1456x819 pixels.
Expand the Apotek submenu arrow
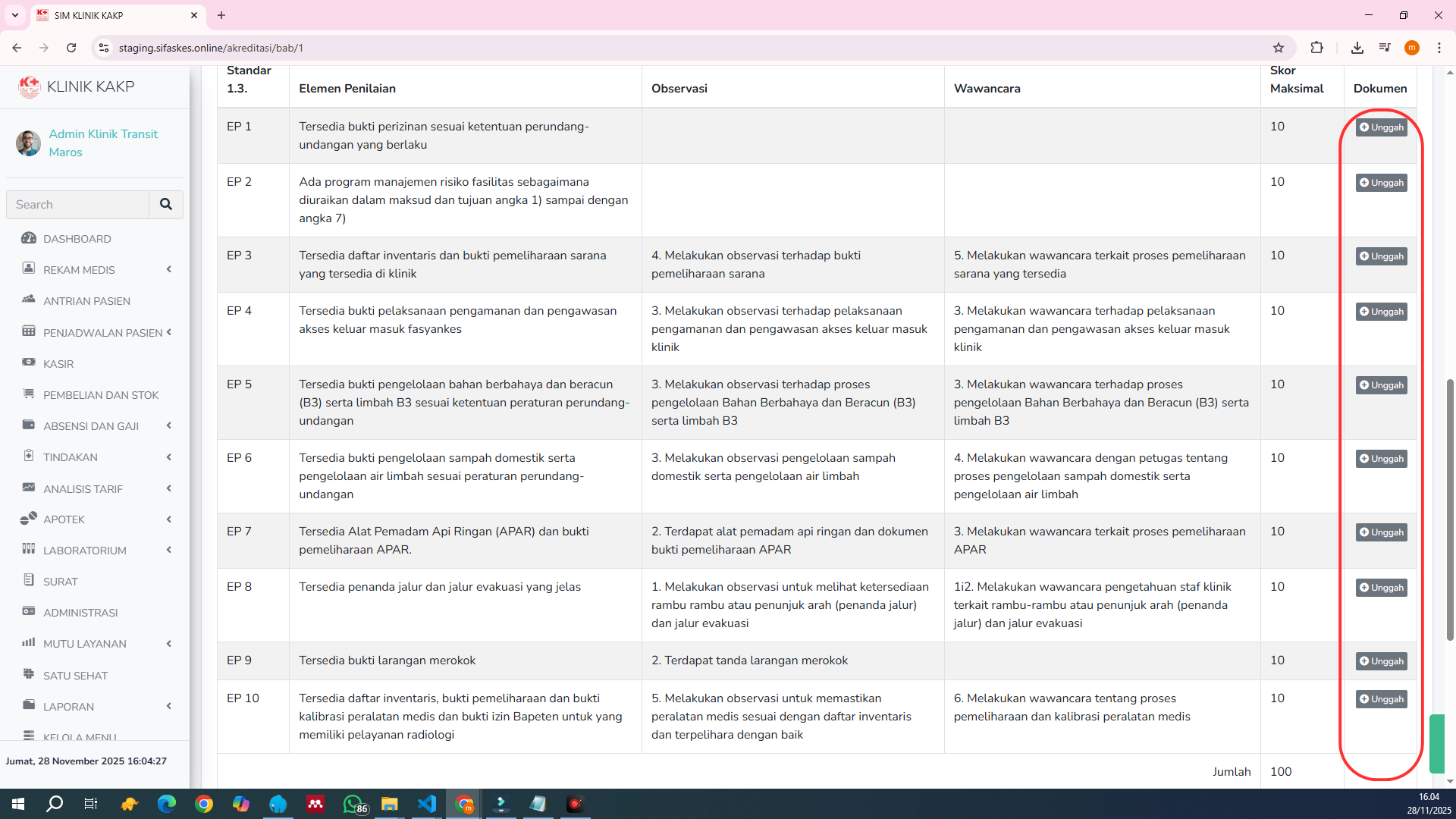[169, 519]
